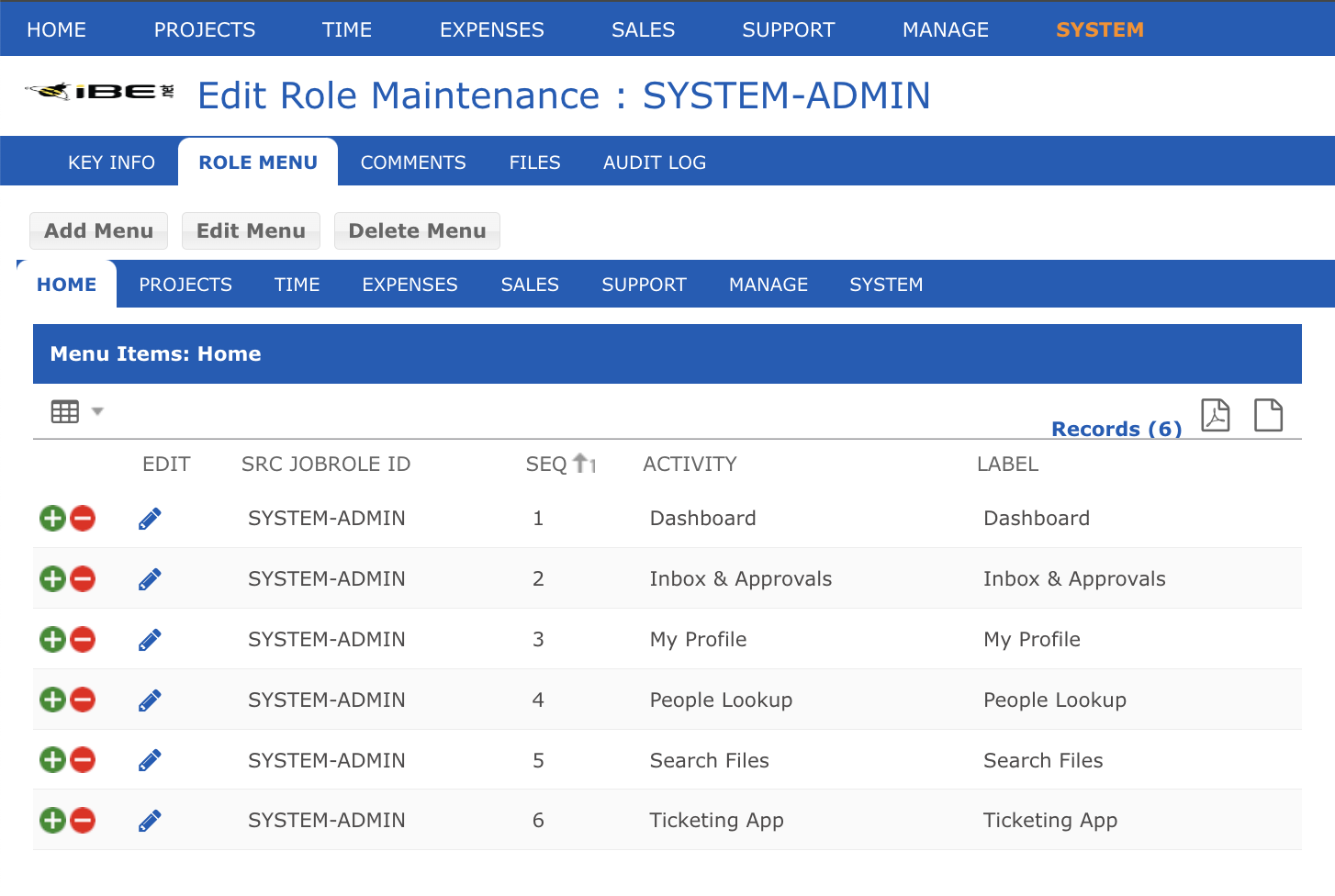Click the pencil icon for People Lookup
Screen dimensions: 1335x896
coord(150,700)
